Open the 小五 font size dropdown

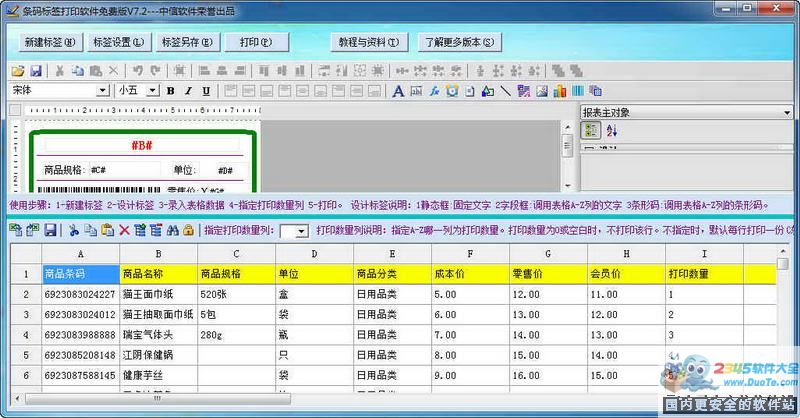(152, 91)
